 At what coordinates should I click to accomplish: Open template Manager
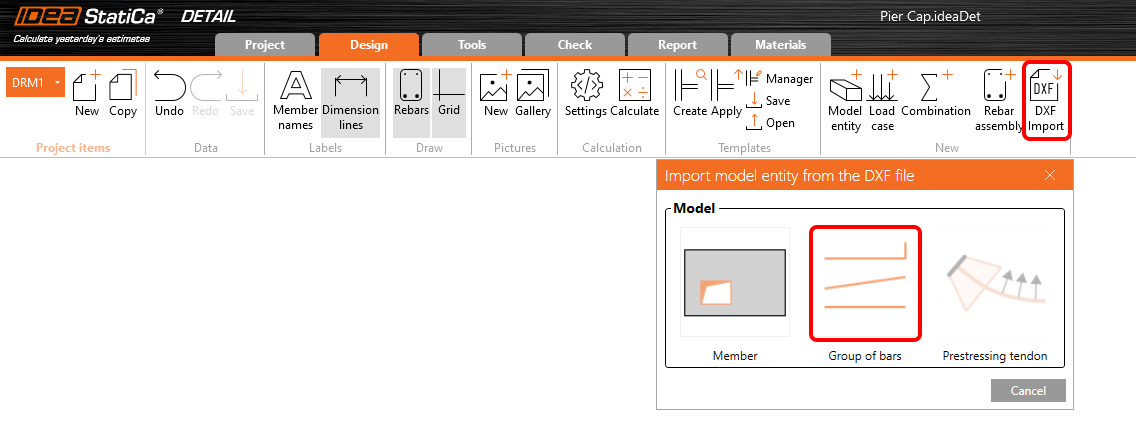[x=780, y=79]
